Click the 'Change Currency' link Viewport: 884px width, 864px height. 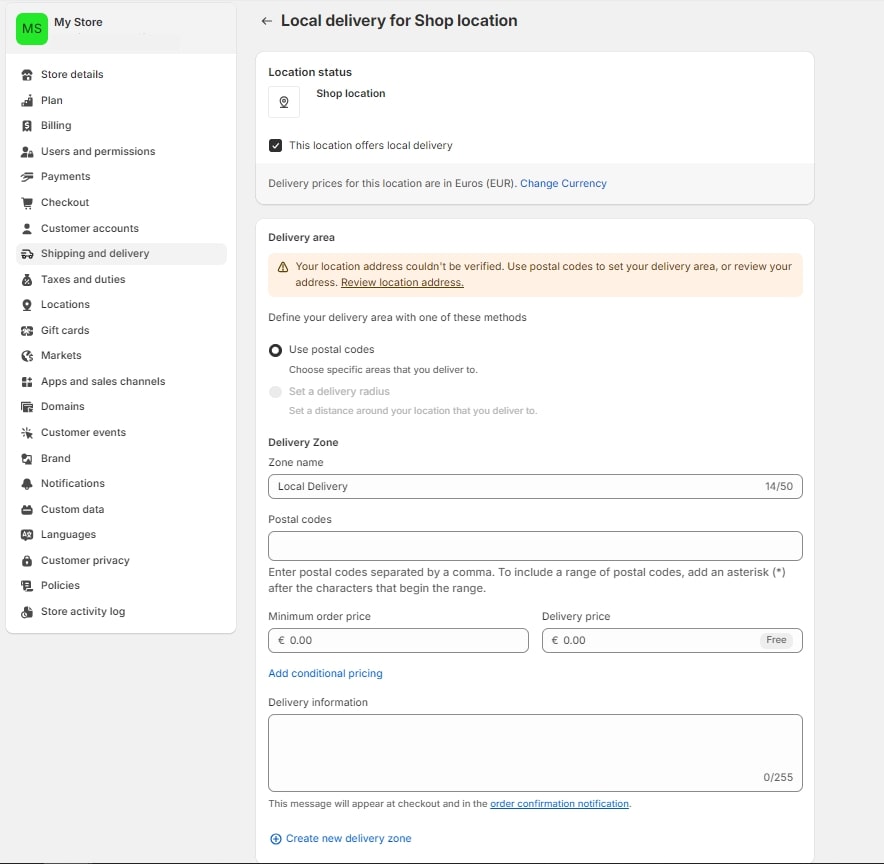pyautogui.click(x=565, y=183)
